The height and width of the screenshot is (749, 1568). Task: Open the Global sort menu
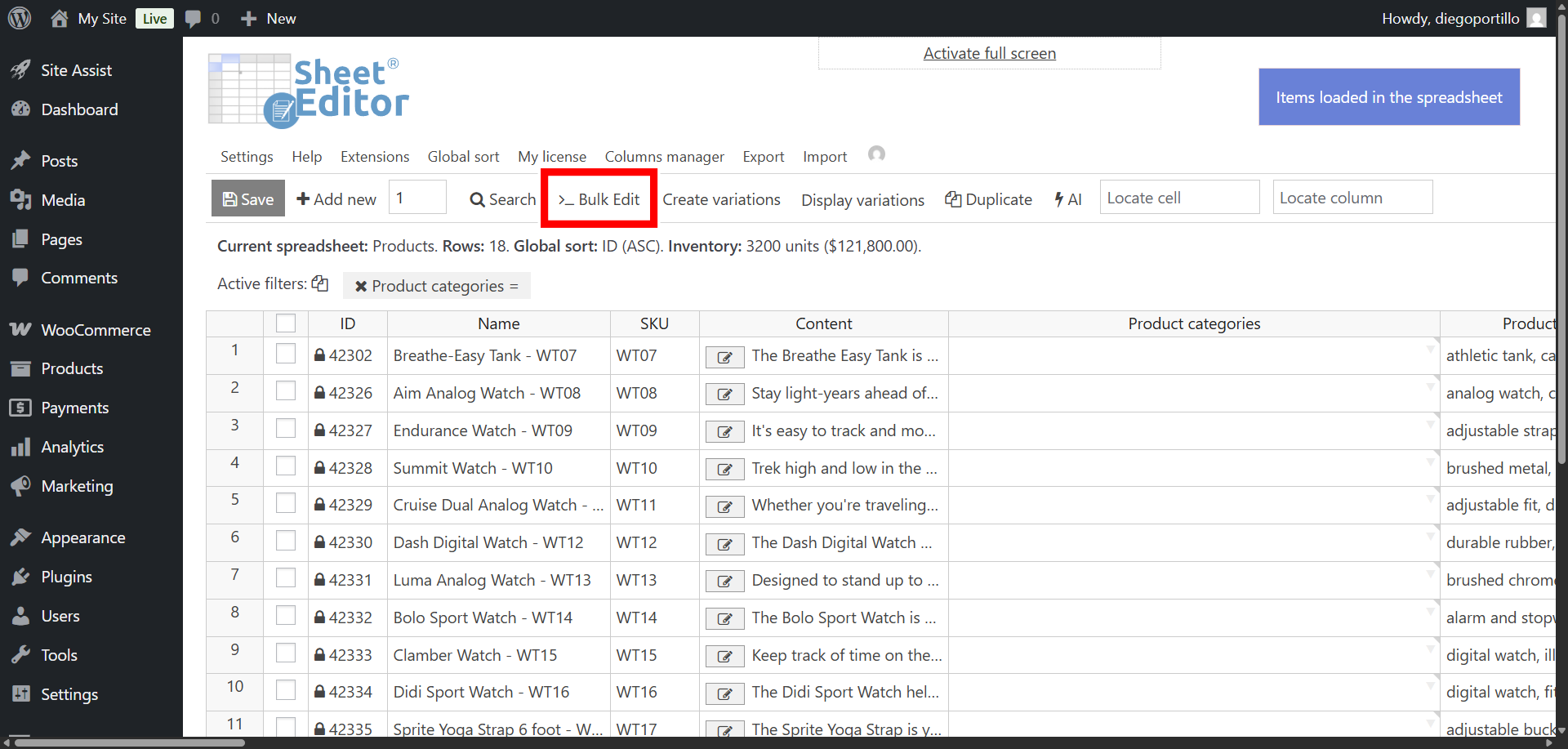463,157
